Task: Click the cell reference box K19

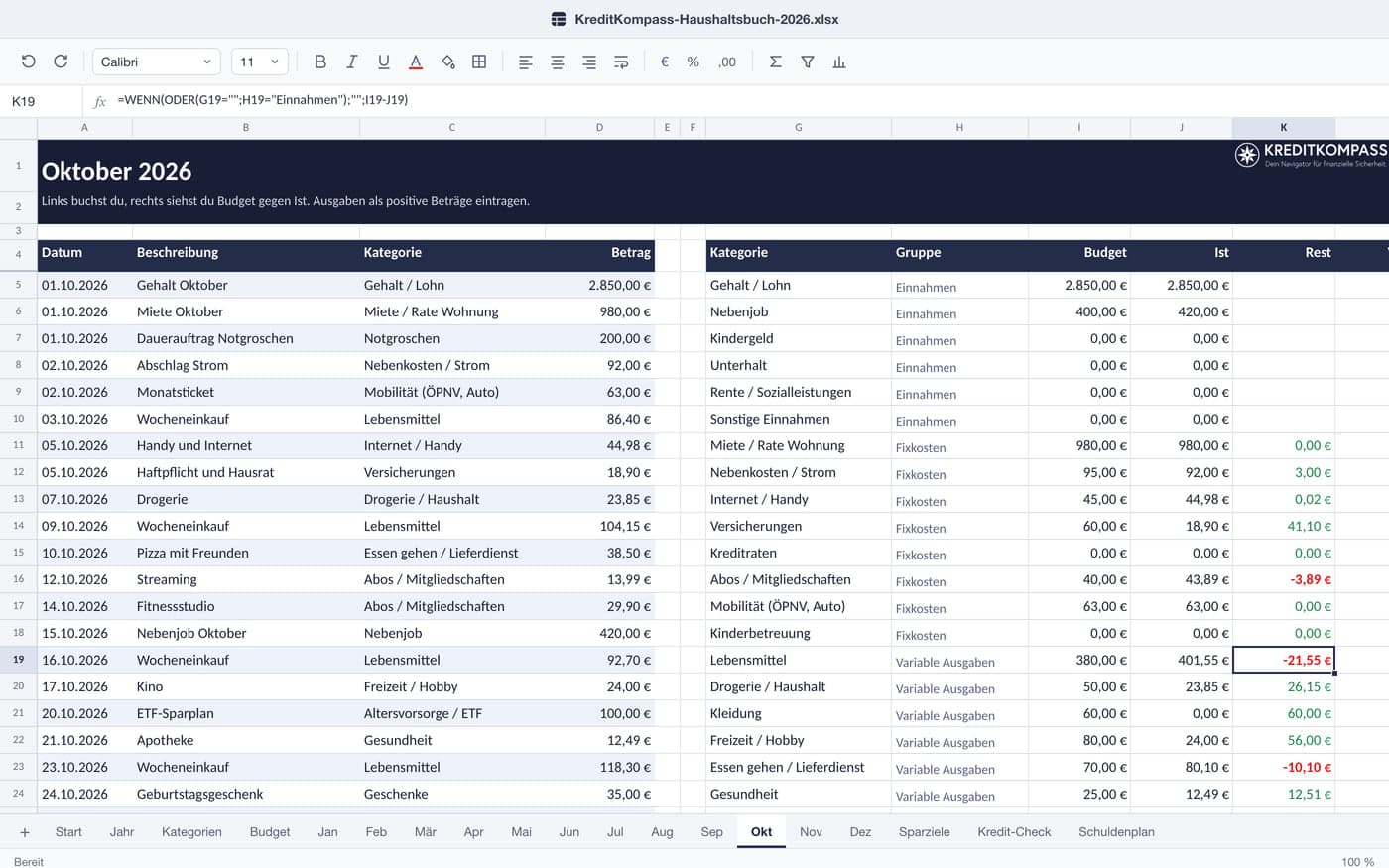Action: pos(42,101)
